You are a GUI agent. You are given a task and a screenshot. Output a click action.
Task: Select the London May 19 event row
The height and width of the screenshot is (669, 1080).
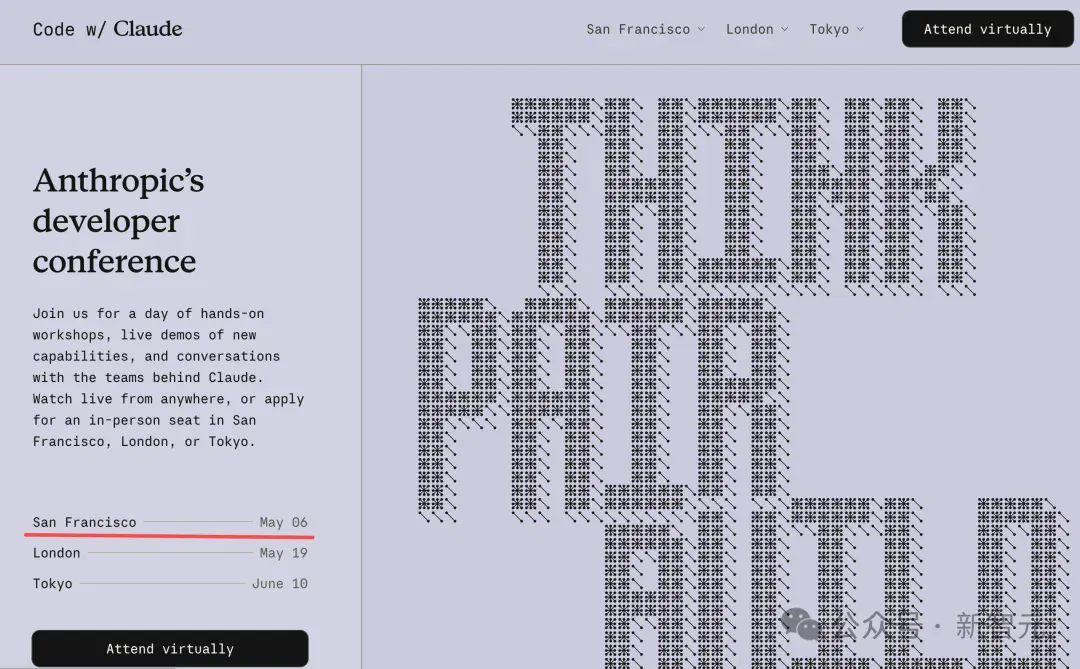pyautogui.click(x=170, y=553)
